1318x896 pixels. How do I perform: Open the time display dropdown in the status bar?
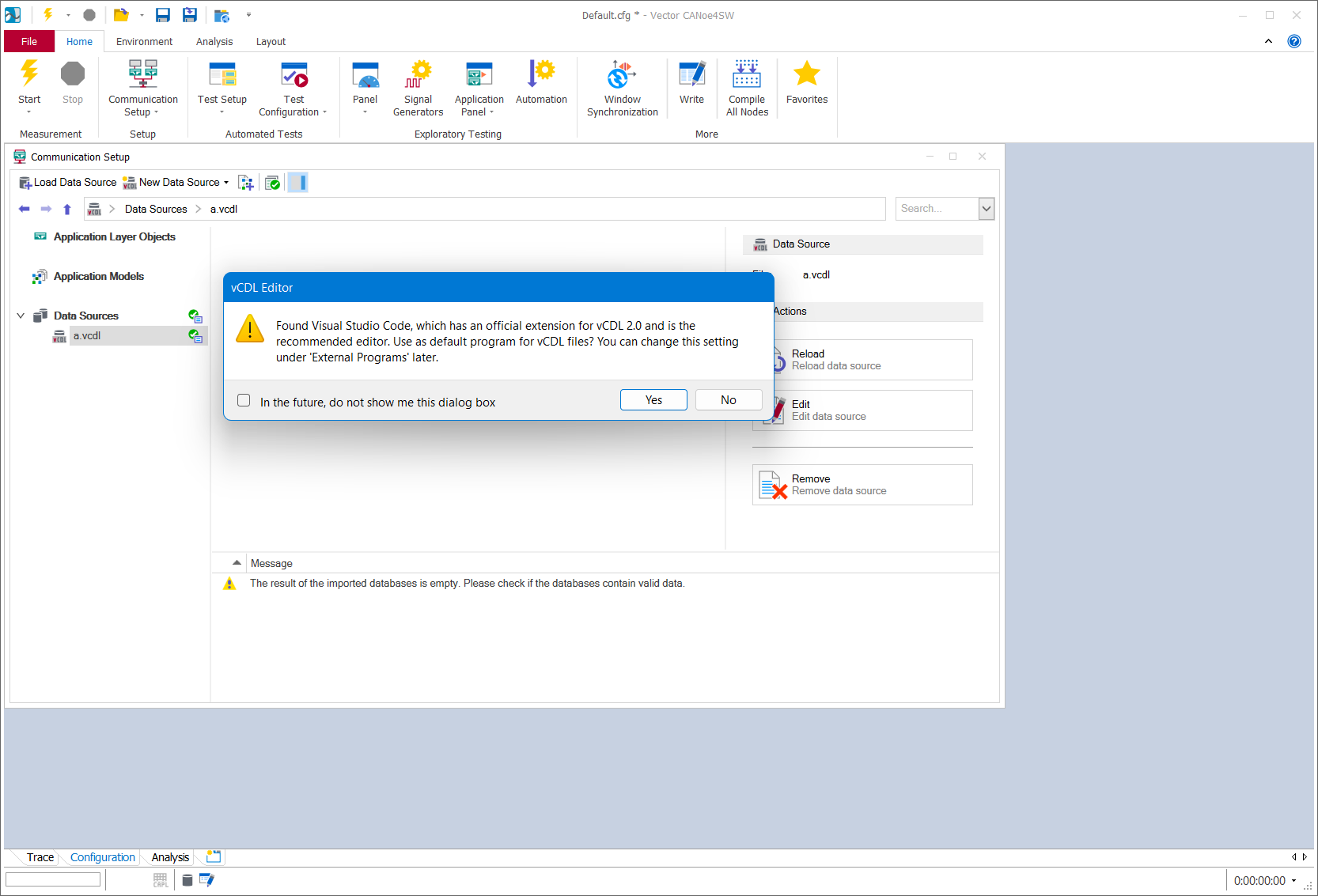coord(1294,880)
